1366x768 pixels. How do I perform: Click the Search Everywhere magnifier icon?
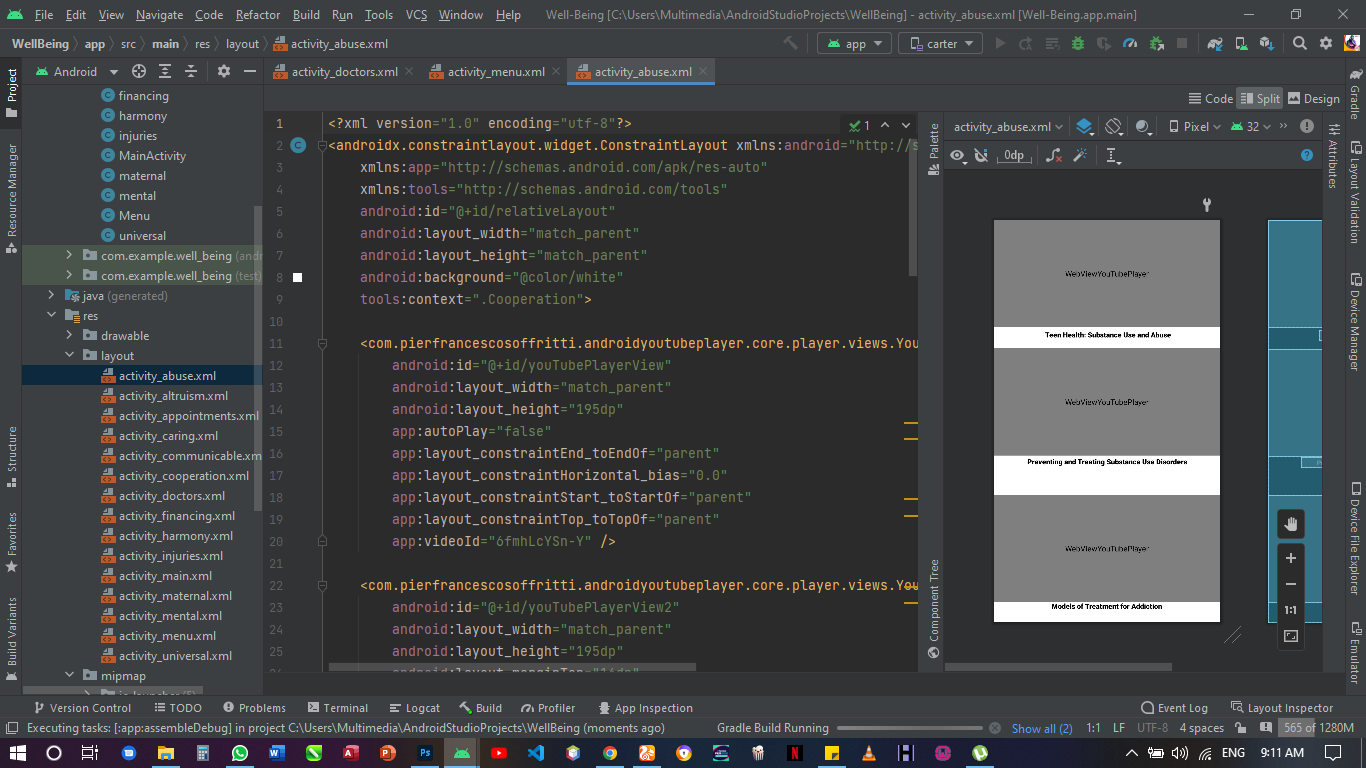tap(1299, 44)
